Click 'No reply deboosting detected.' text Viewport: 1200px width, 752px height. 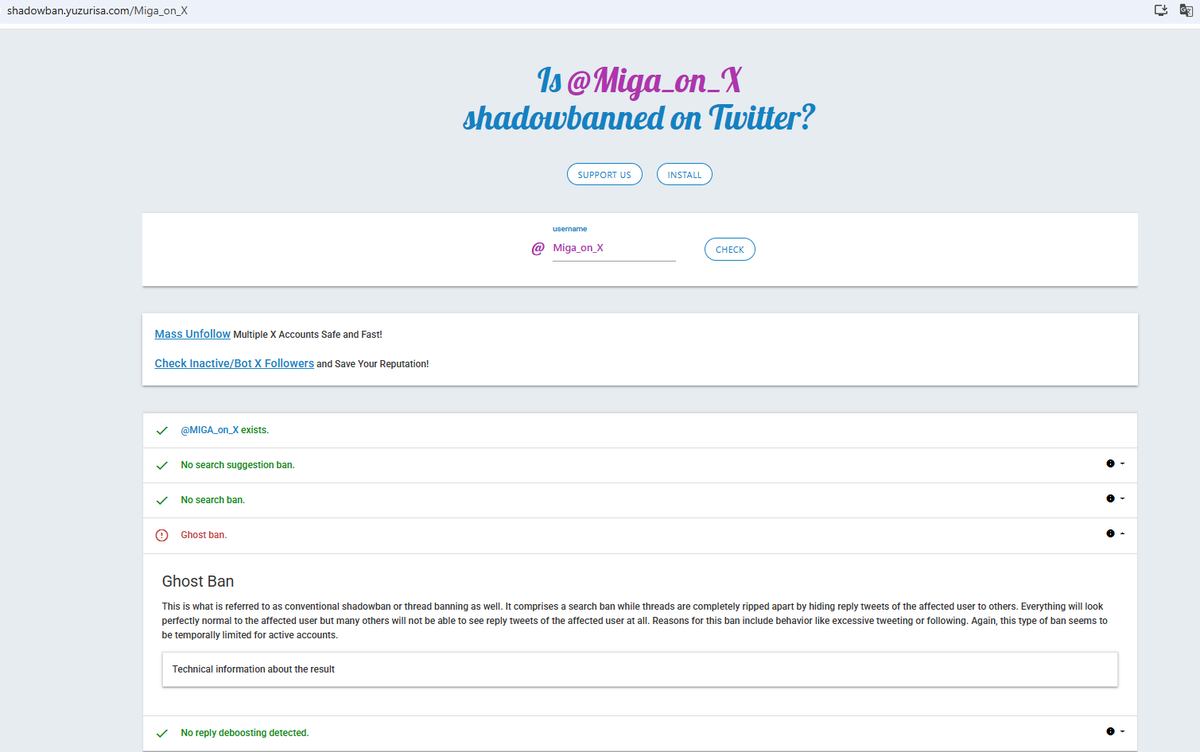coord(245,733)
